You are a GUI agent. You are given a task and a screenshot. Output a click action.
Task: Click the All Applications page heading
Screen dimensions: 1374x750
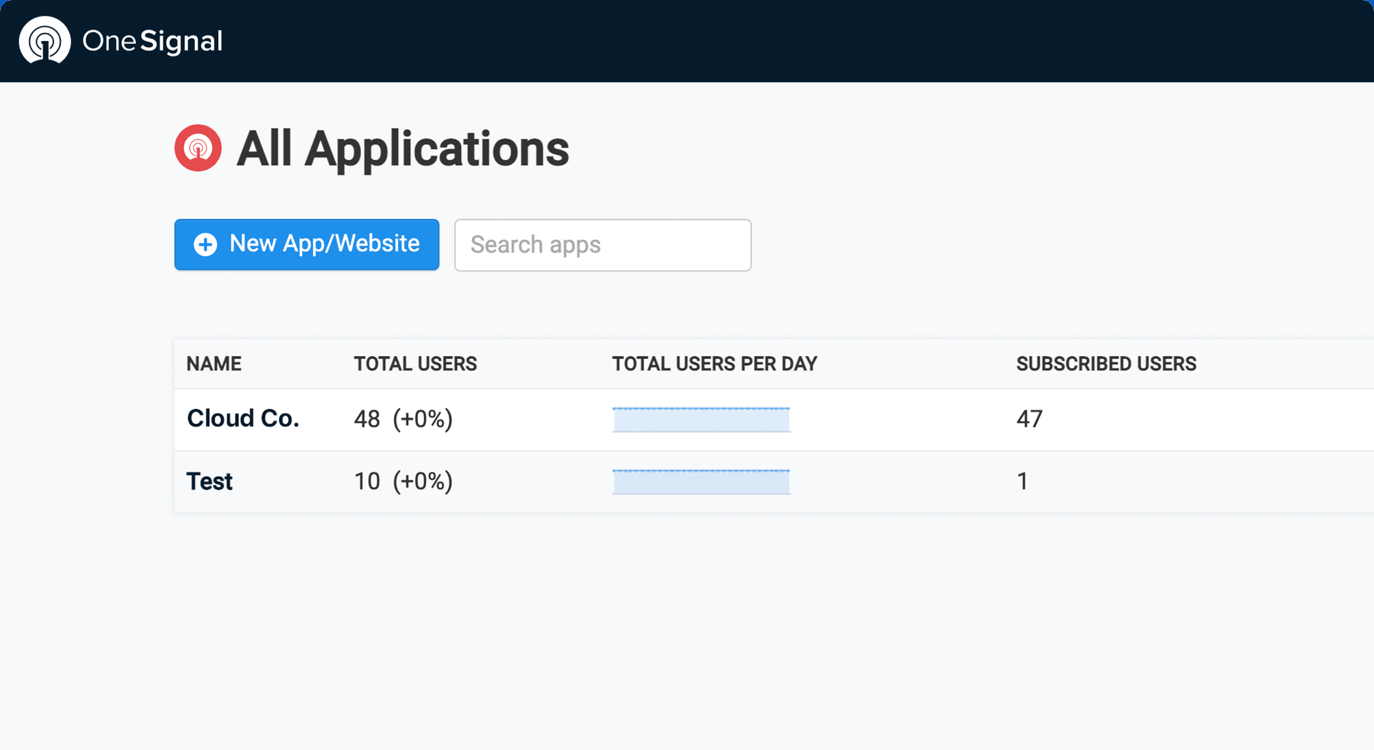click(x=403, y=149)
